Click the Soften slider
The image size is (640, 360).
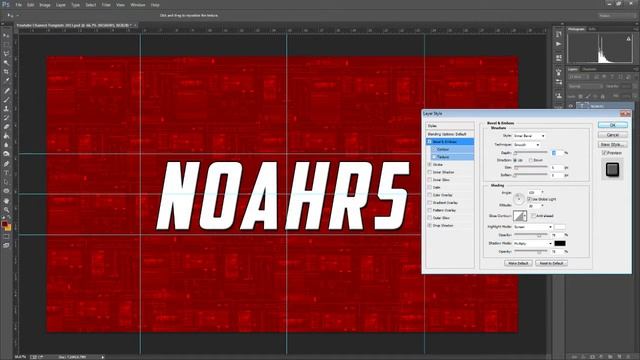531,175
